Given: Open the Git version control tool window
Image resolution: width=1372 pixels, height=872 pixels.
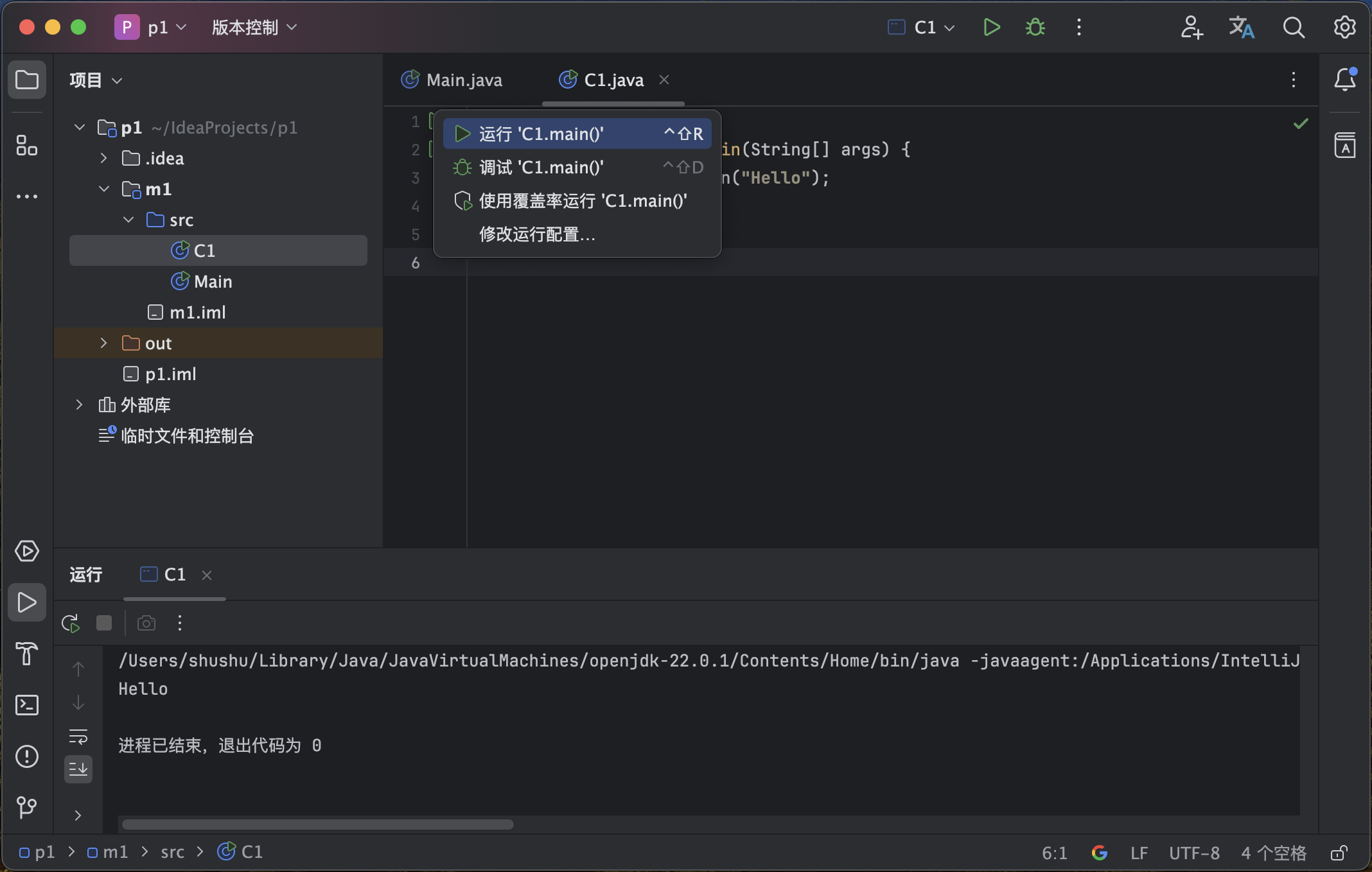Looking at the screenshot, I should tap(27, 807).
